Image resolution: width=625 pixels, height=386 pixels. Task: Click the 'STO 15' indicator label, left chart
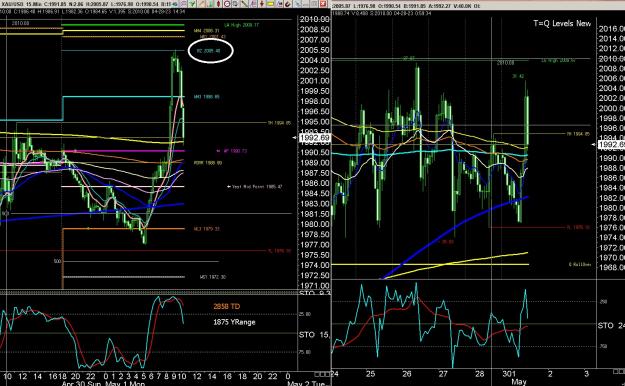[314, 335]
